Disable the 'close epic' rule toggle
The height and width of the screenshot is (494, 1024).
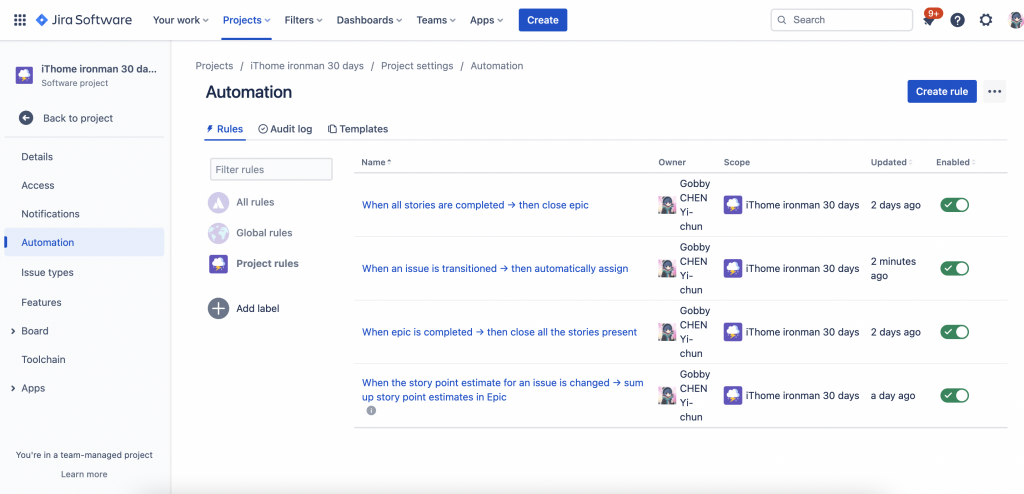(x=954, y=205)
